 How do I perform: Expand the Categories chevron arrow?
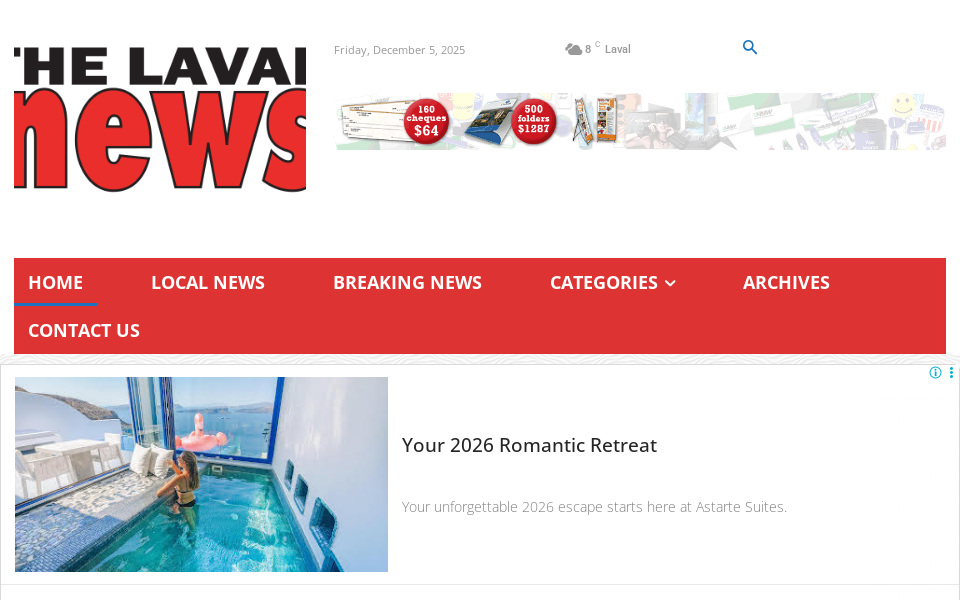[x=670, y=283]
